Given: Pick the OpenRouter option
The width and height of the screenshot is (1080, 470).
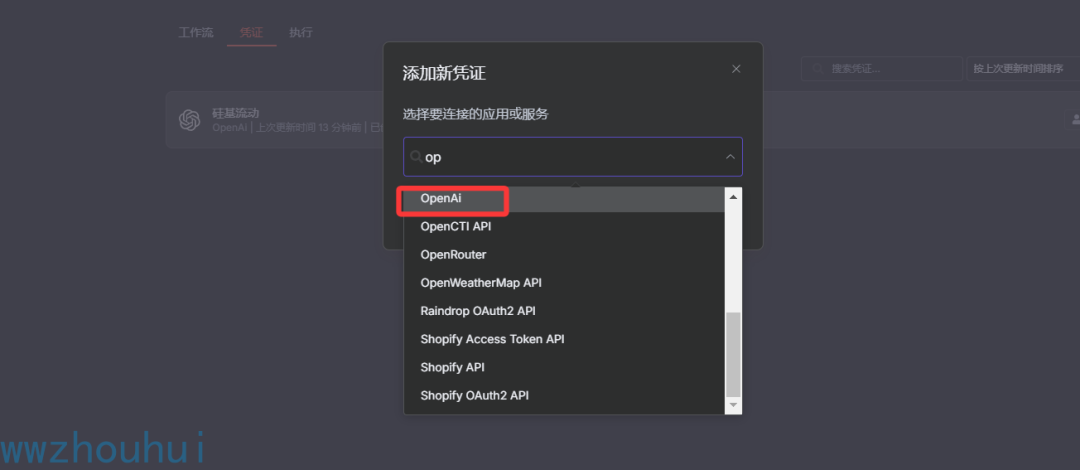Looking at the screenshot, I should tap(453, 255).
